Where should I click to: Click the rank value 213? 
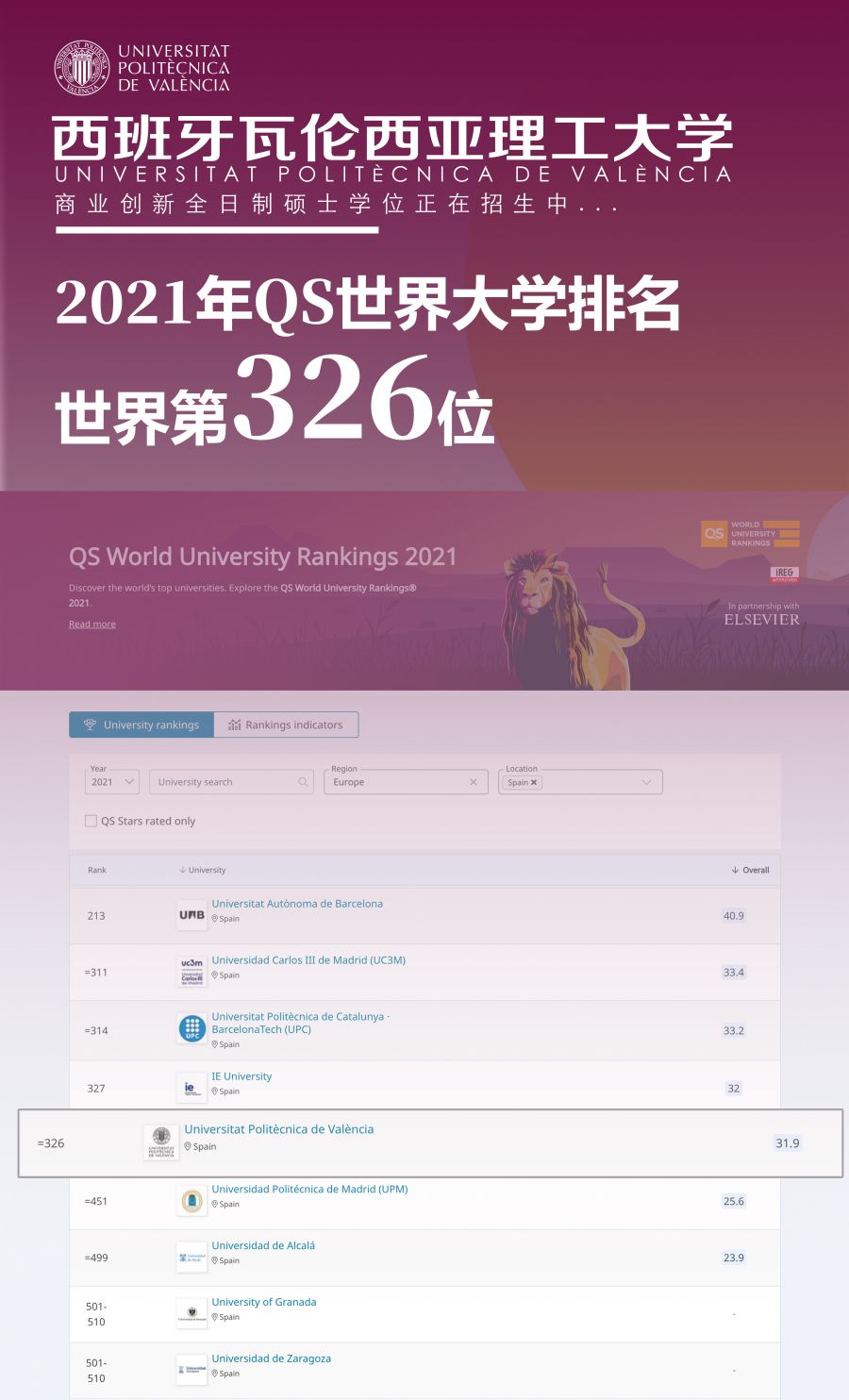96,916
